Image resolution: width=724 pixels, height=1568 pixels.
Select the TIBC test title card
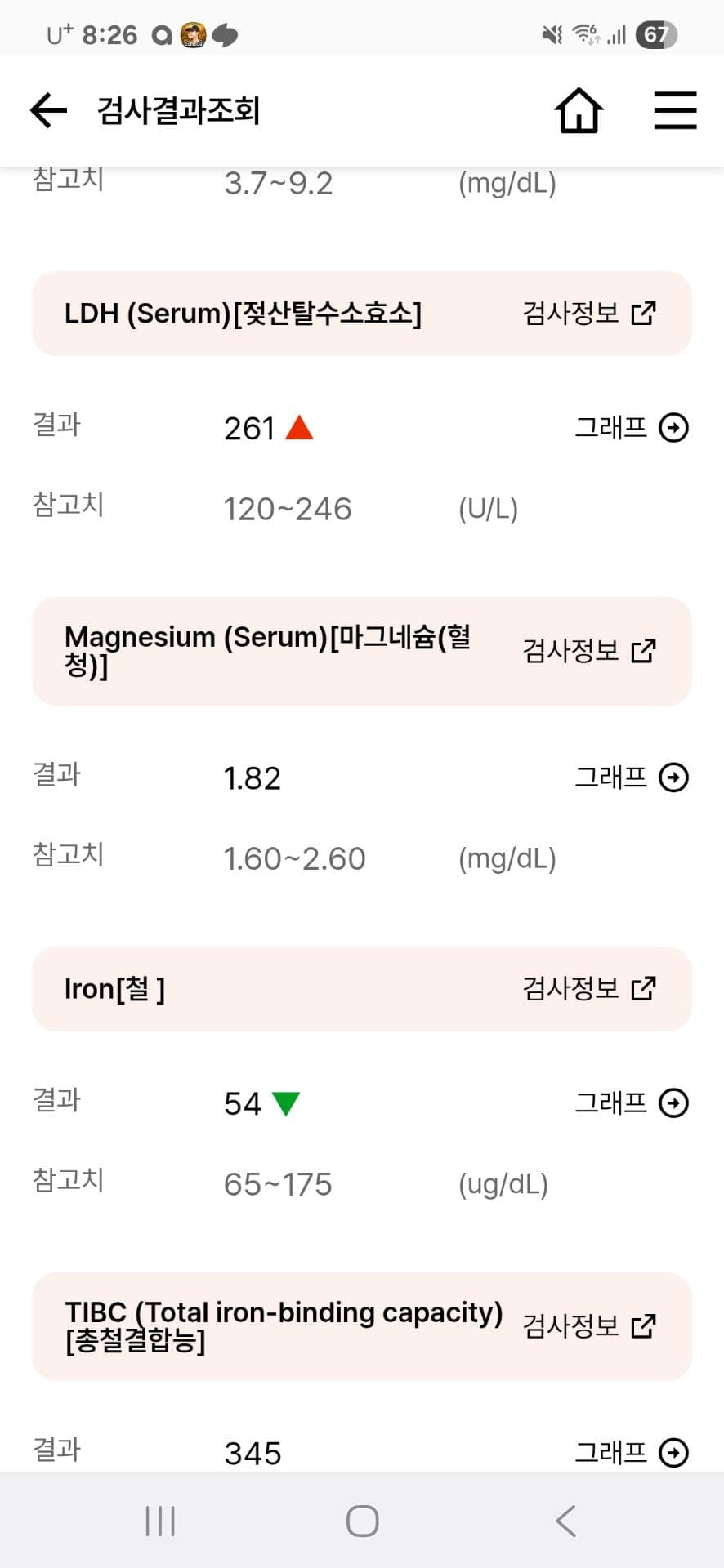(x=284, y=1325)
